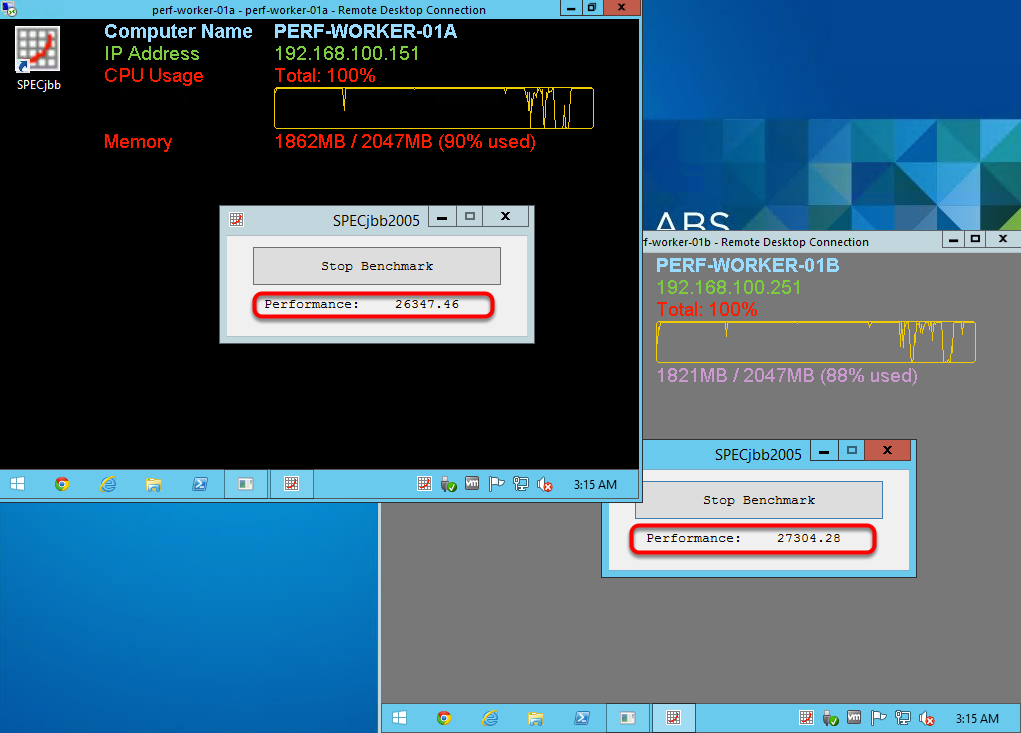Click muted volume icon in 01b tray

pos(927,718)
